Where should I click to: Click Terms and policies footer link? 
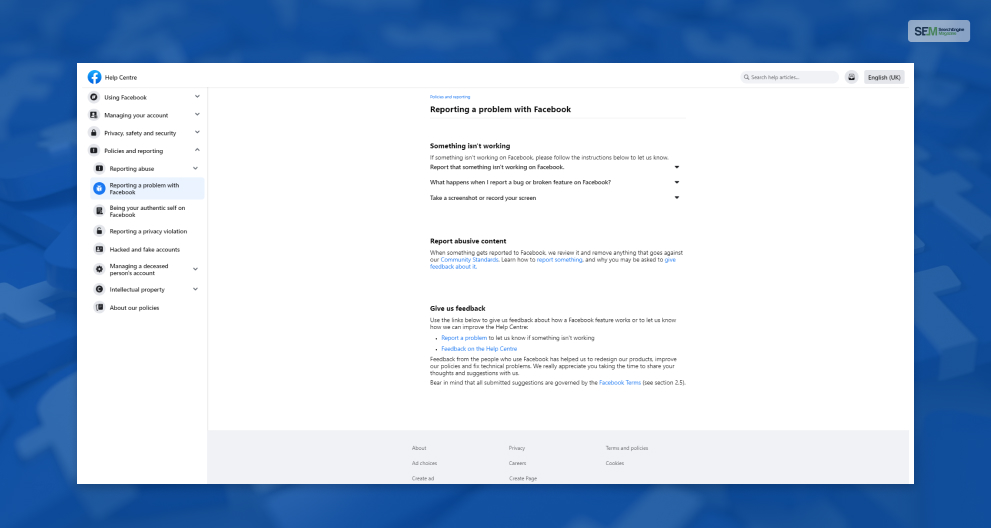tap(627, 448)
